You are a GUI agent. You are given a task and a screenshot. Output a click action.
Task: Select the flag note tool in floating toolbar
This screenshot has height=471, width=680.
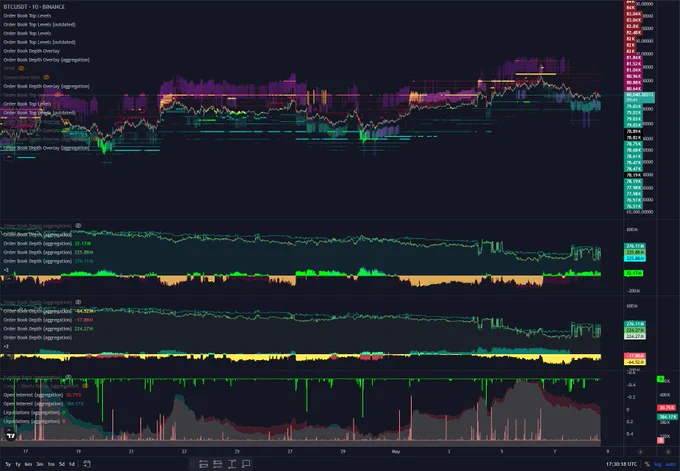pos(246,464)
